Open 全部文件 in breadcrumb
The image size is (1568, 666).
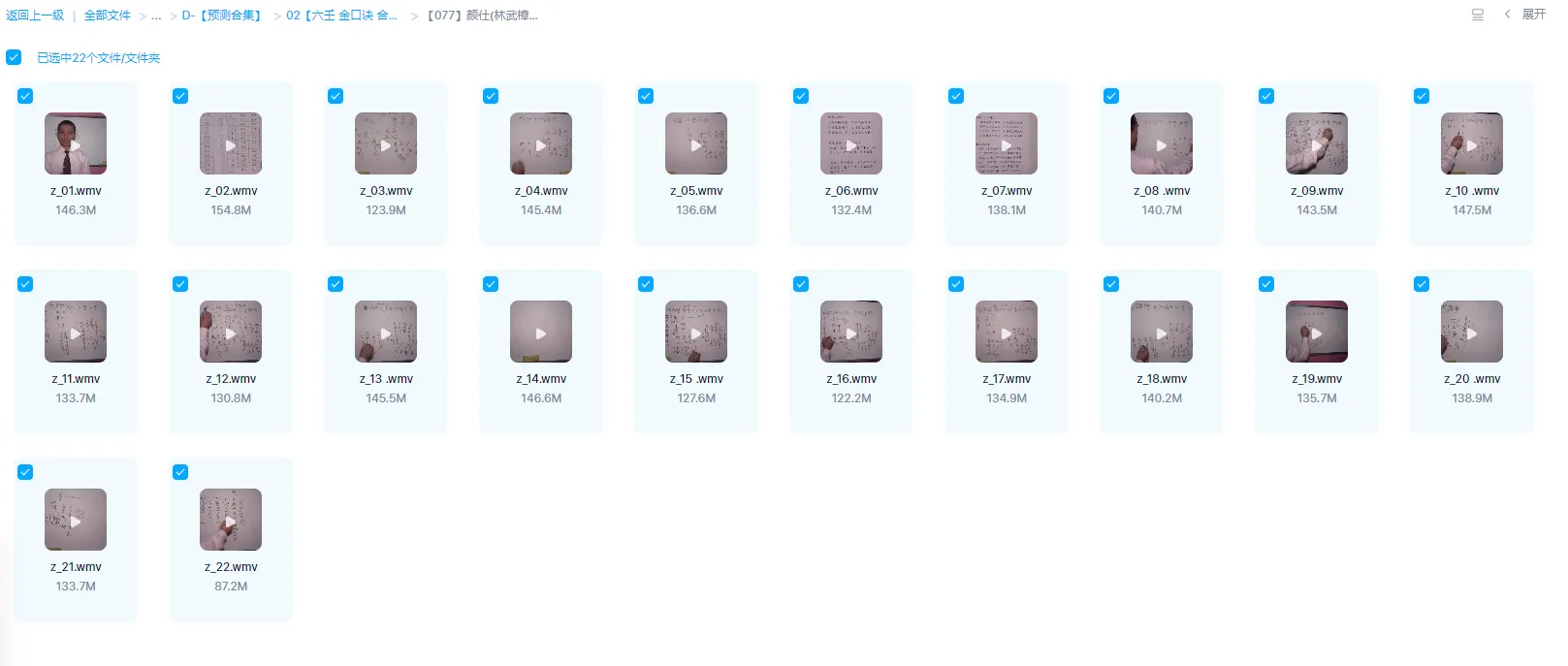(107, 16)
